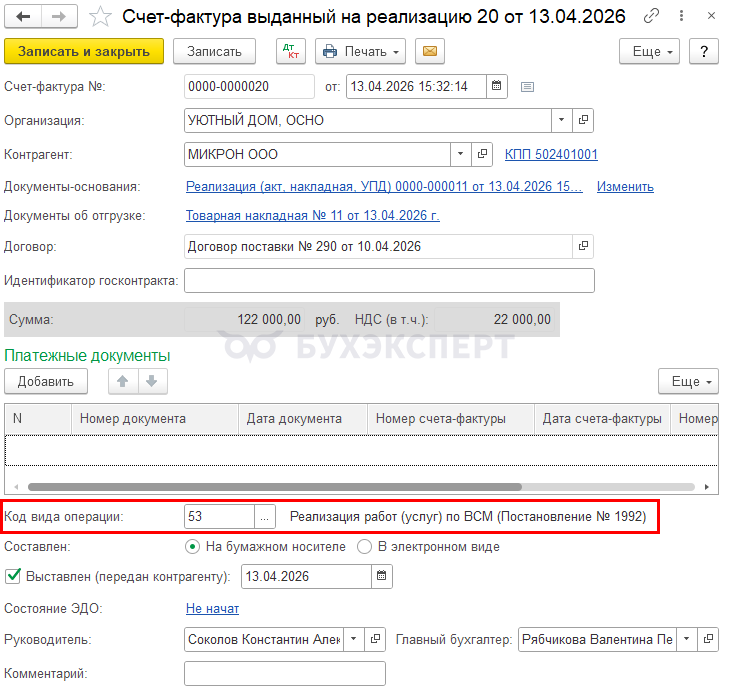Open calendar for Выставлен date
This screenshot has width=732, height=694.
[x=381, y=576]
